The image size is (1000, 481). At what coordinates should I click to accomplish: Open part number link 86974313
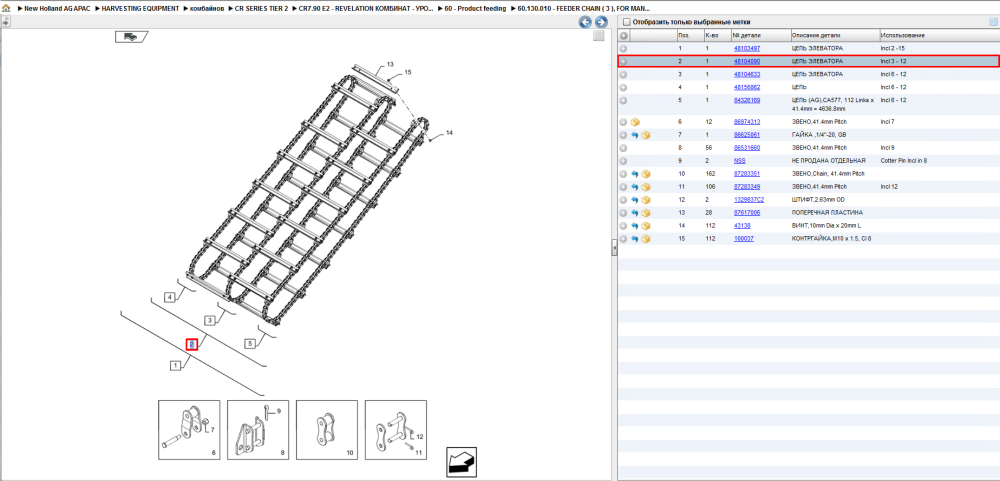[x=747, y=122]
